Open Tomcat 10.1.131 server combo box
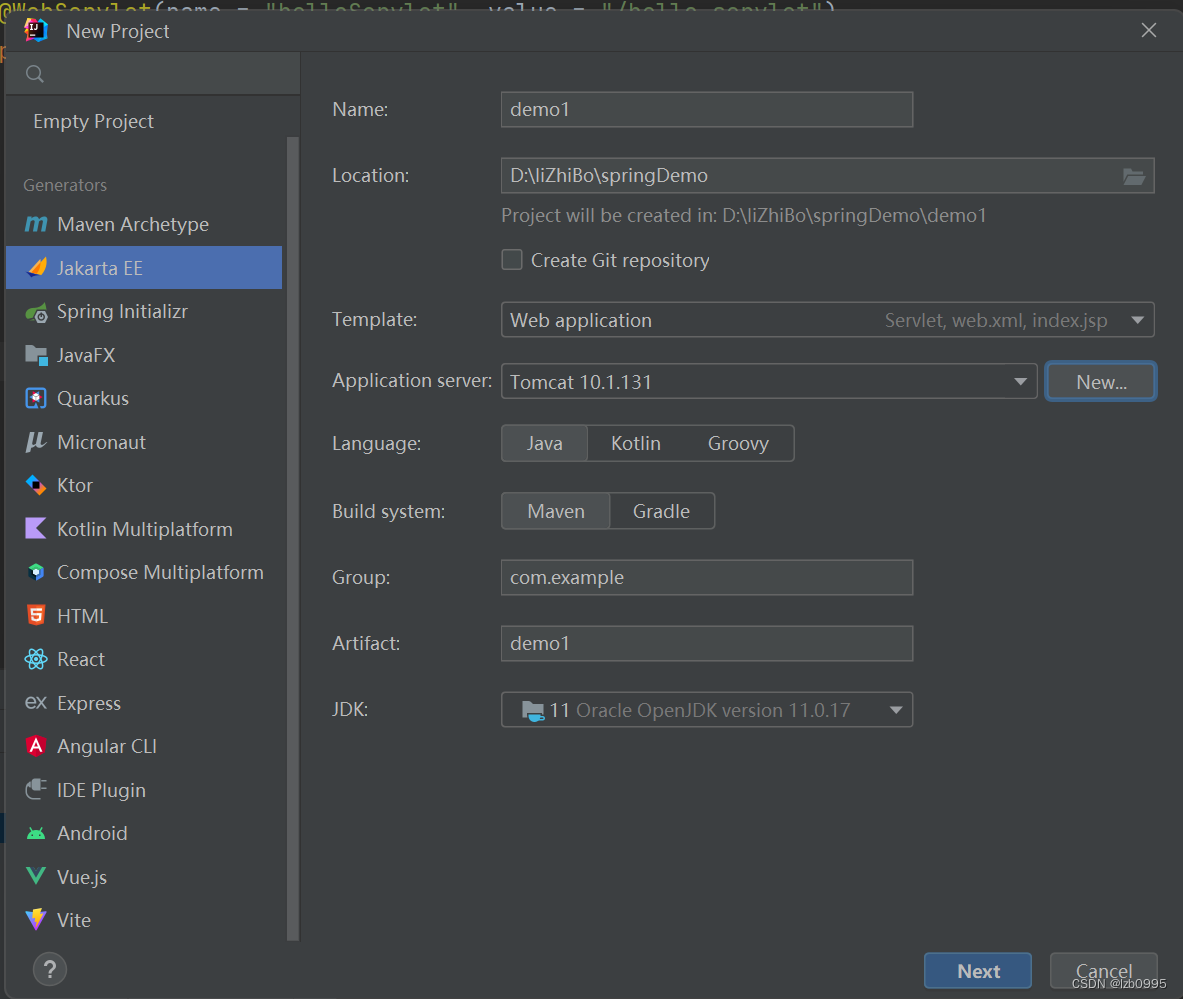This screenshot has width=1183, height=999. tap(770, 382)
